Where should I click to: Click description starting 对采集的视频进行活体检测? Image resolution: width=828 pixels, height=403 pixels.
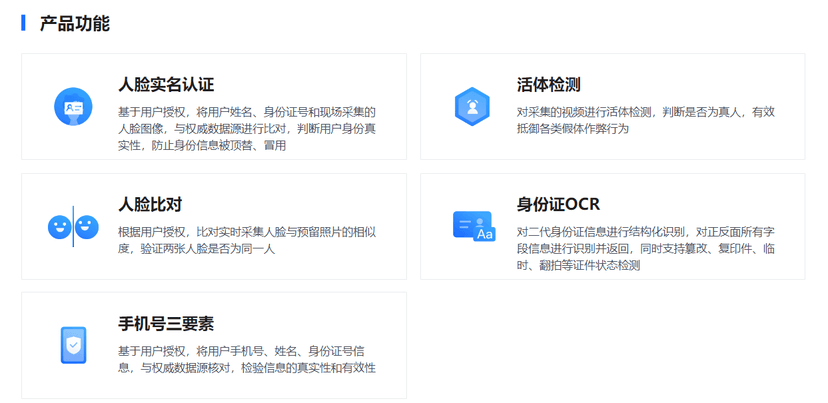pyautogui.click(x=645, y=120)
